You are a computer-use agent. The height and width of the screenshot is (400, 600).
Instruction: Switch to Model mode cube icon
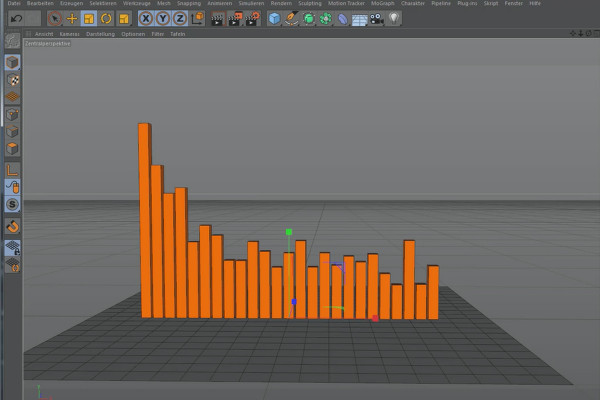tap(12, 62)
